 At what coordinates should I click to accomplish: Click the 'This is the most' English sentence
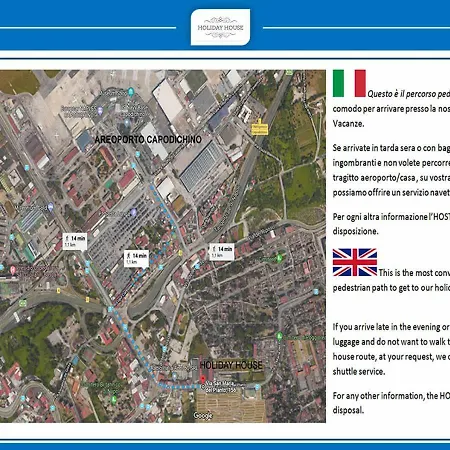point(391,280)
